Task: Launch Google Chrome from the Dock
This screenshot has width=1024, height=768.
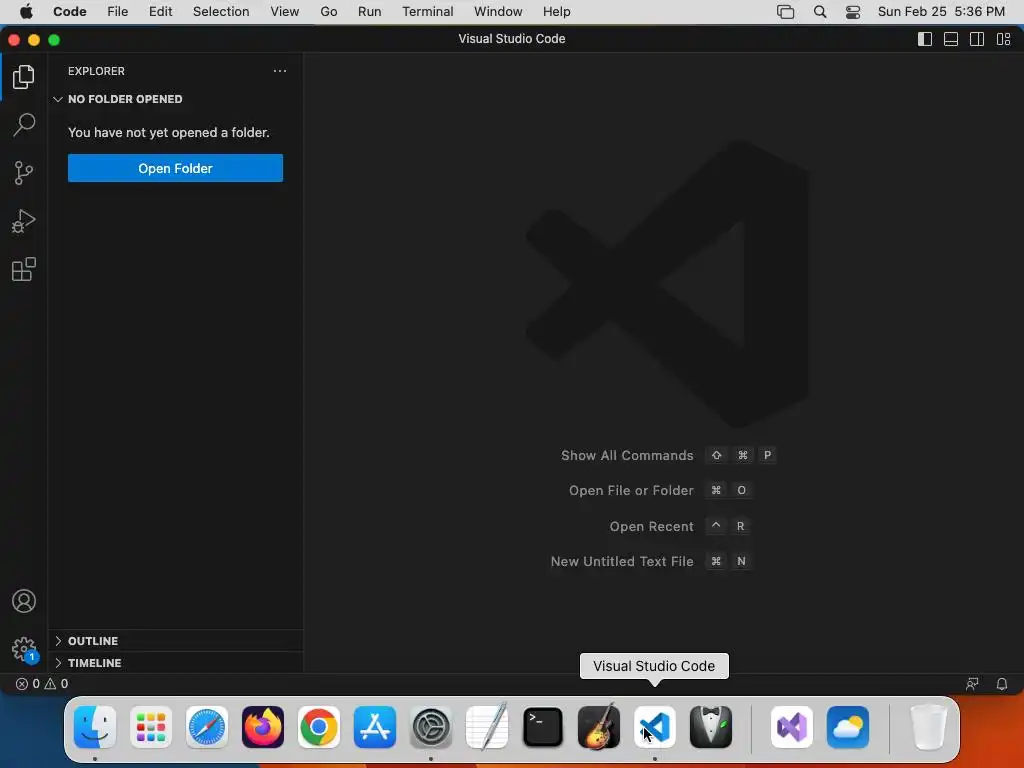Action: pos(319,727)
